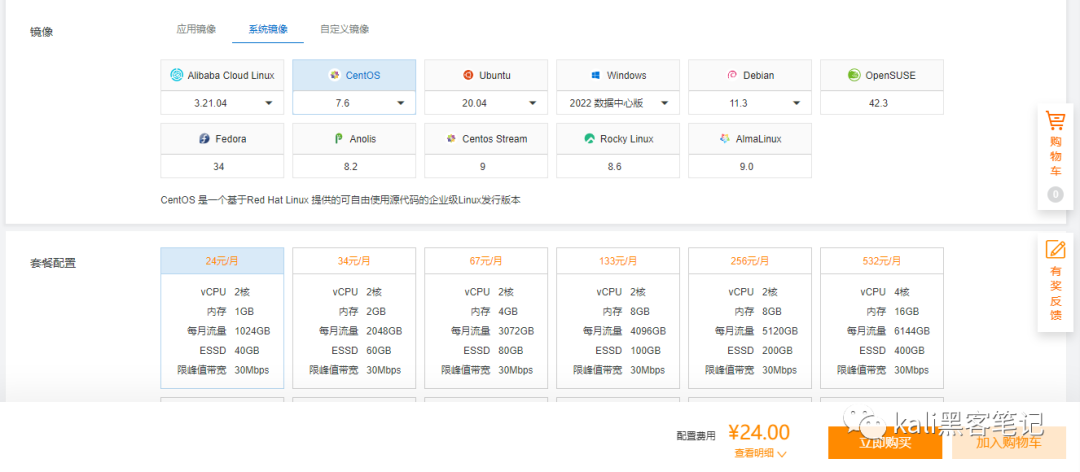This screenshot has height=472, width=1080.
Task: Select the OpenSUSE image option
Action: click(x=882, y=76)
